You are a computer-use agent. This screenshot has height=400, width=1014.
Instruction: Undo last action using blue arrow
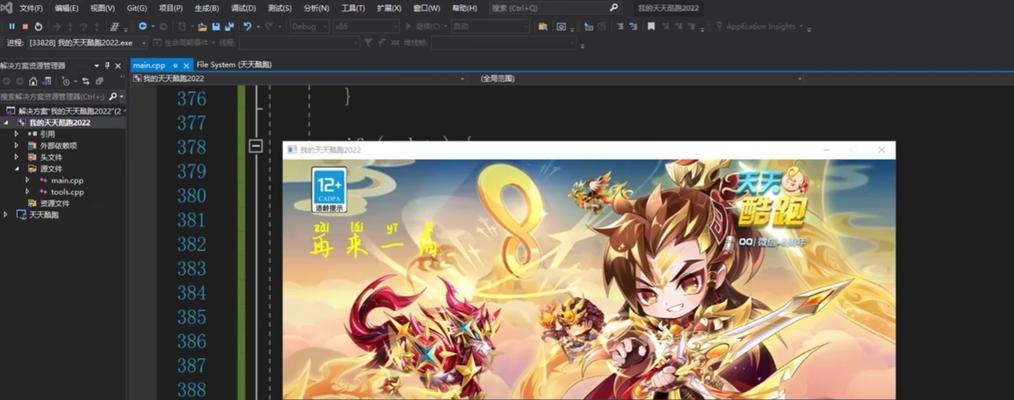[247, 26]
